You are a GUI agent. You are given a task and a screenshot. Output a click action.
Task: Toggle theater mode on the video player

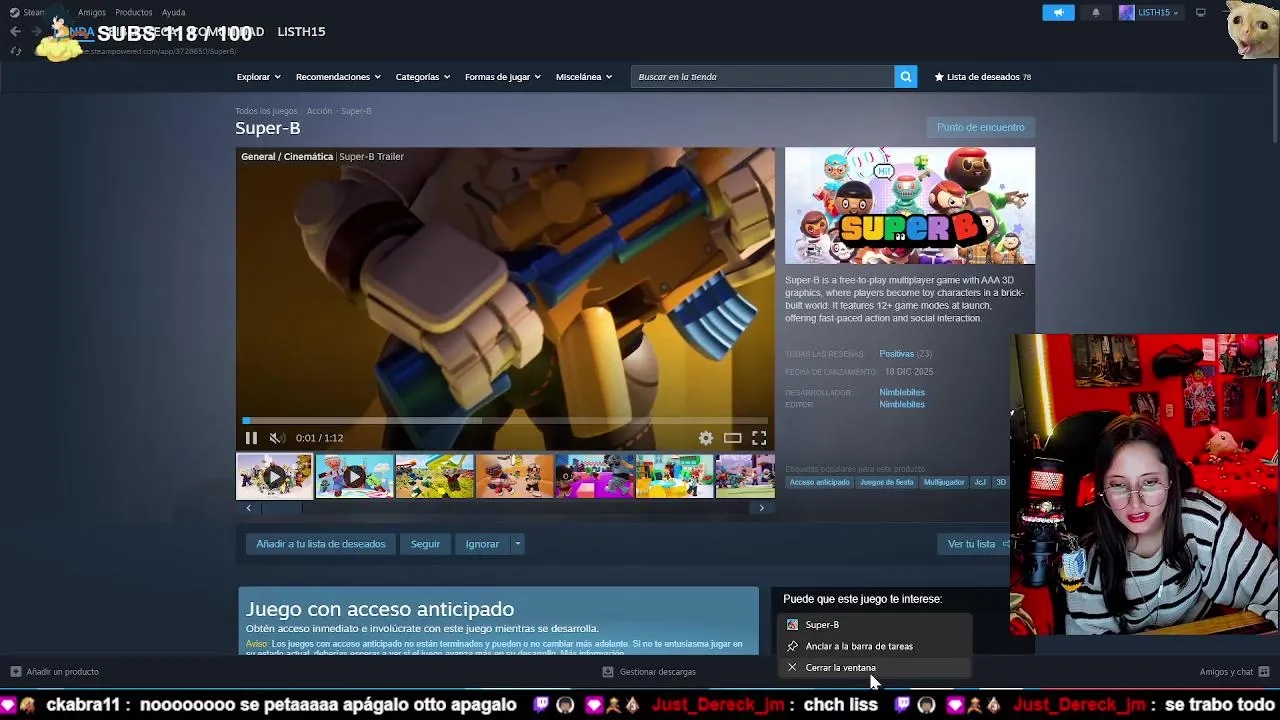click(733, 438)
